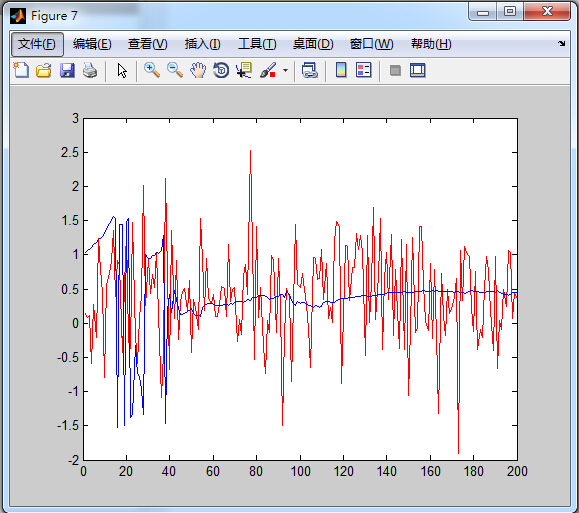Click the Link Plot icon
Screen dimensions: 579x513
tap(309, 70)
